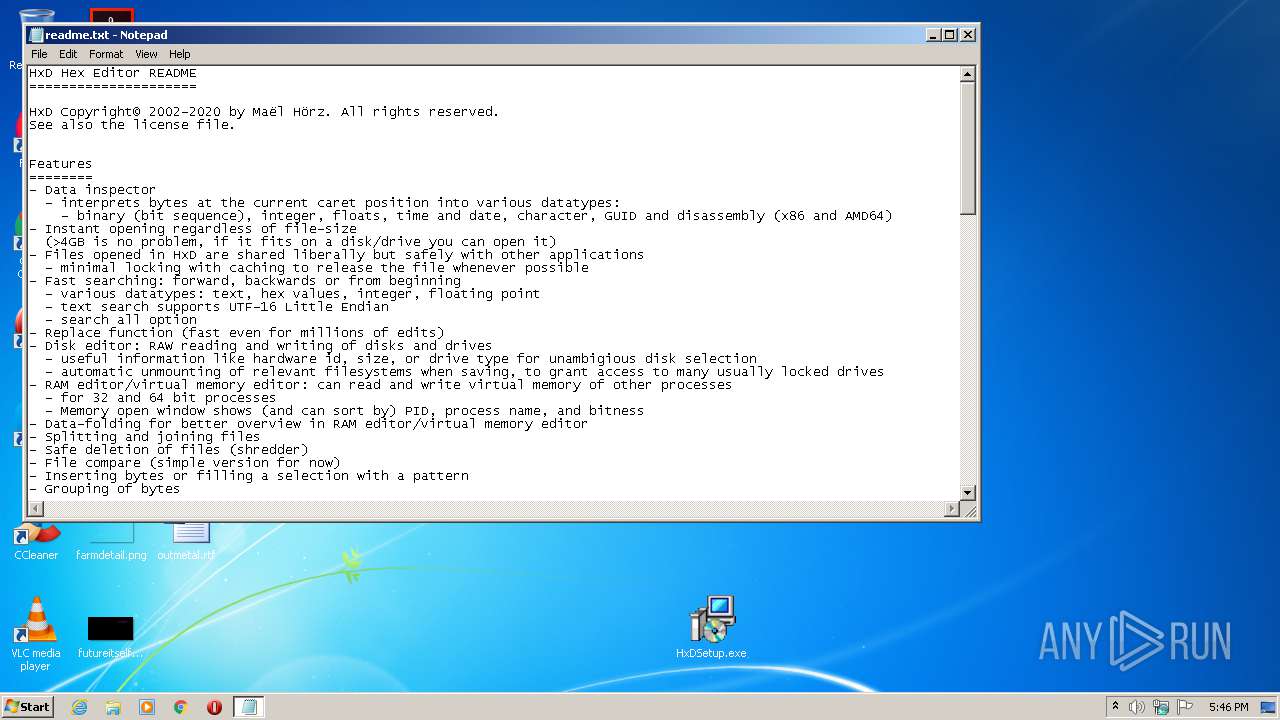Screen dimensions: 1280x720
Task: Click the 5:46 PM clock
Action: tap(1228, 707)
